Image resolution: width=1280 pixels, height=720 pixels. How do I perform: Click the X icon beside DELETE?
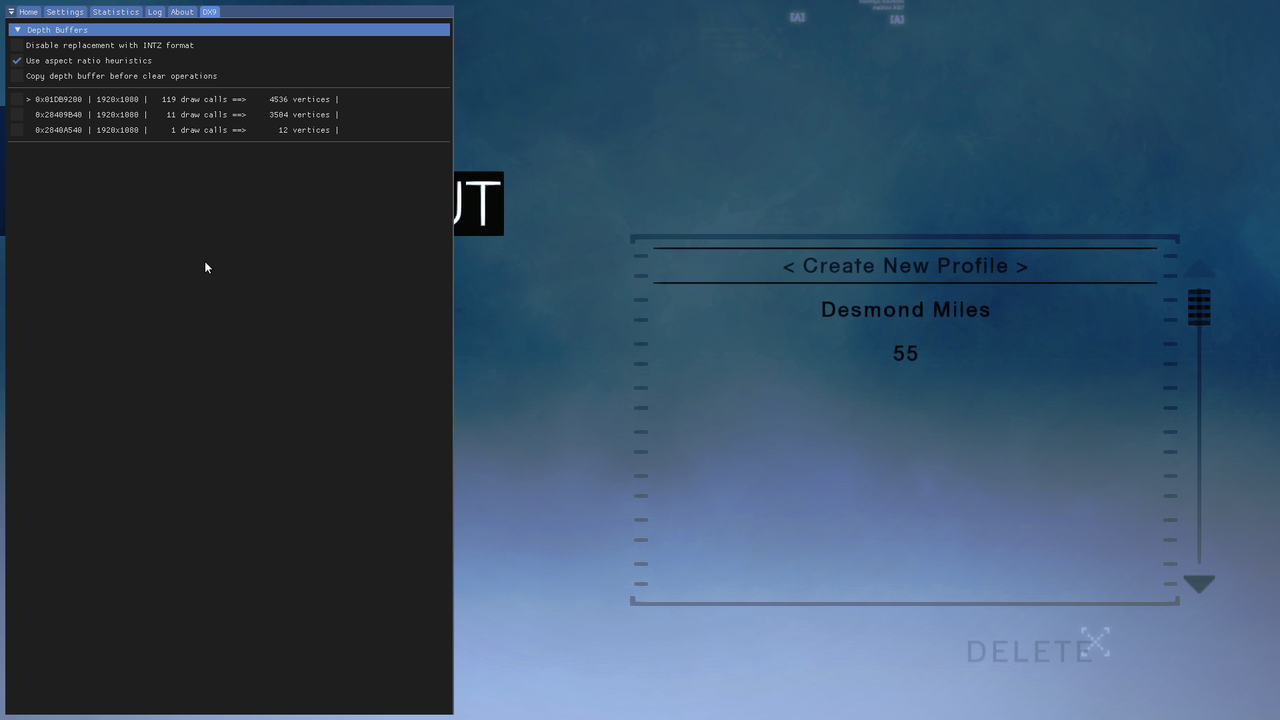(1096, 643)
